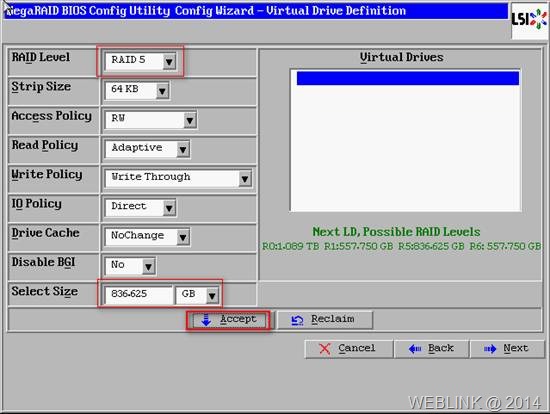Expand the Drive Cache dropdown
The width and height of the screenshot is (550, 414).
click(183, 238)
